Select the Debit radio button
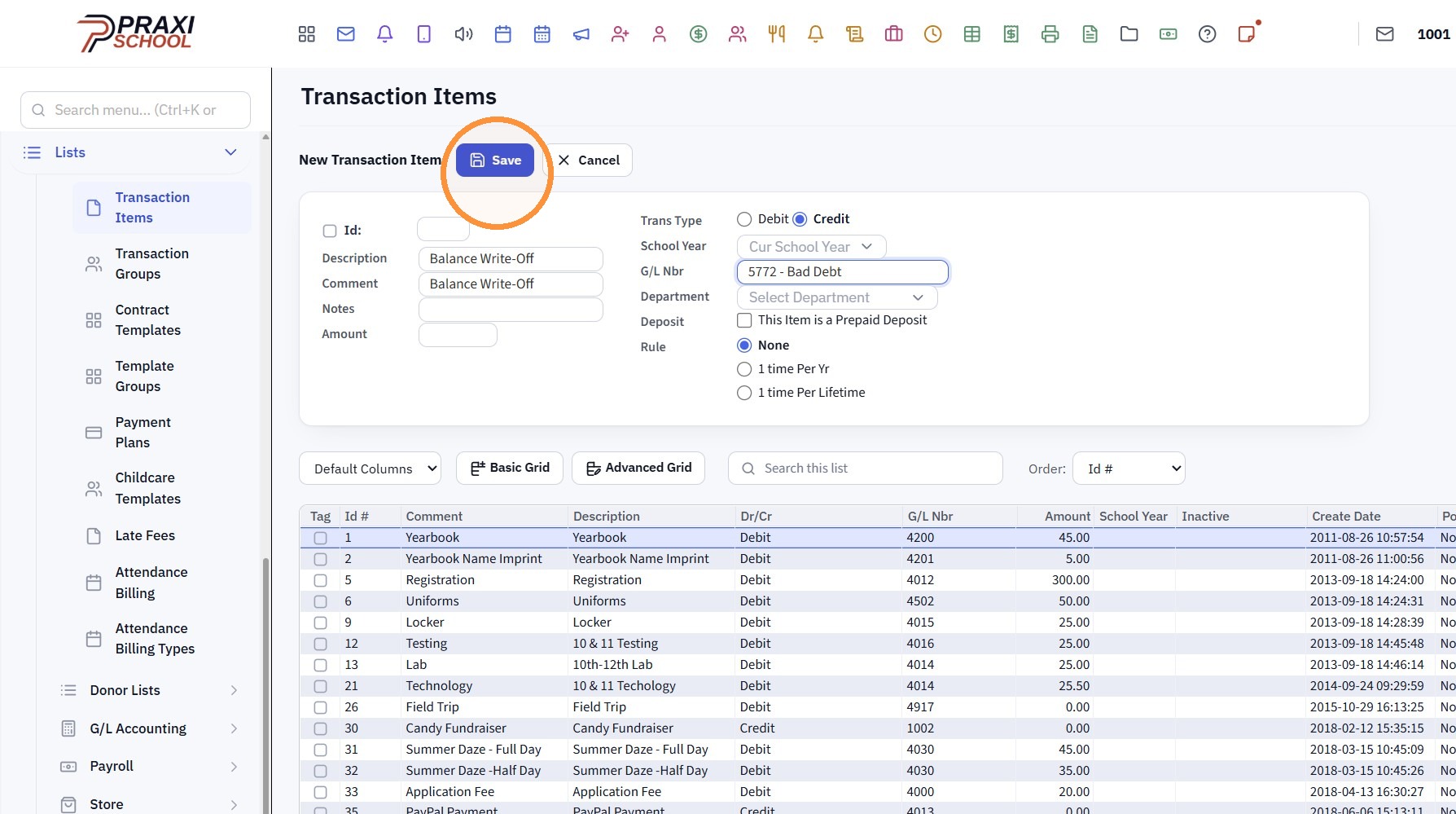Viewport: 1456px width, 814px height. pyautogui.click(x=744, y=219)
